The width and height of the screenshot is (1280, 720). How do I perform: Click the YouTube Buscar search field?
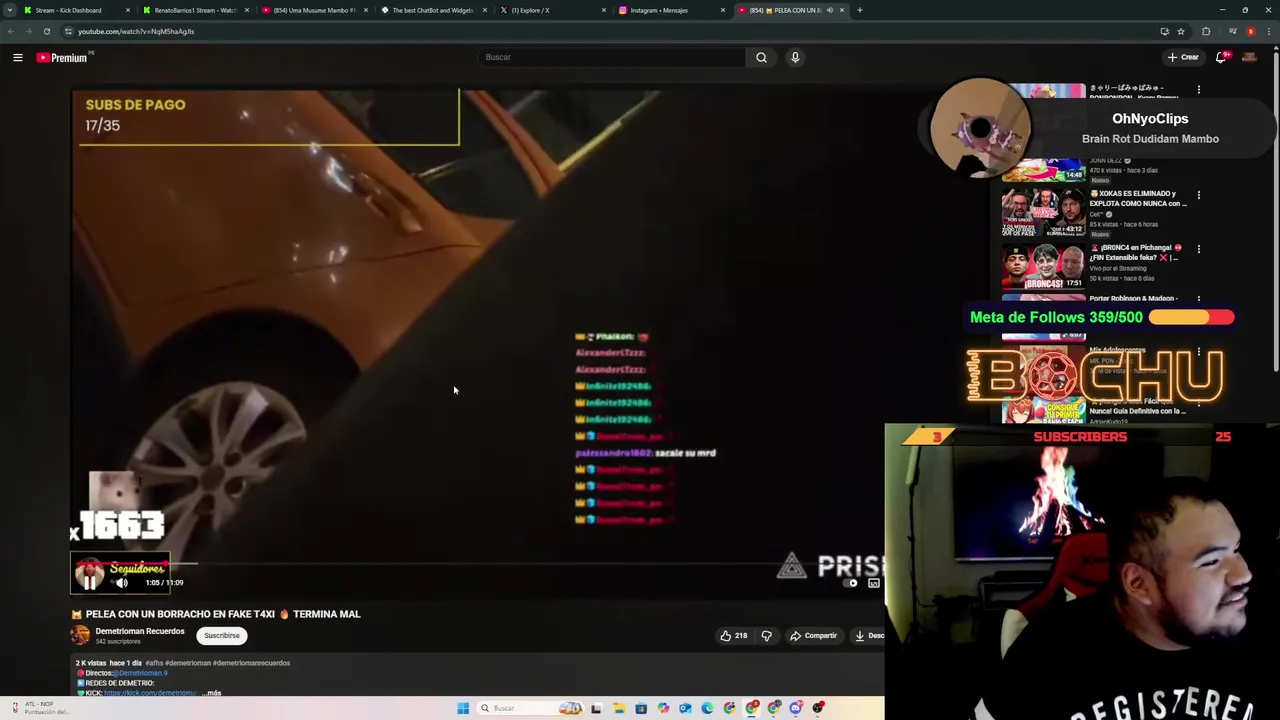(x=612, y=57)
